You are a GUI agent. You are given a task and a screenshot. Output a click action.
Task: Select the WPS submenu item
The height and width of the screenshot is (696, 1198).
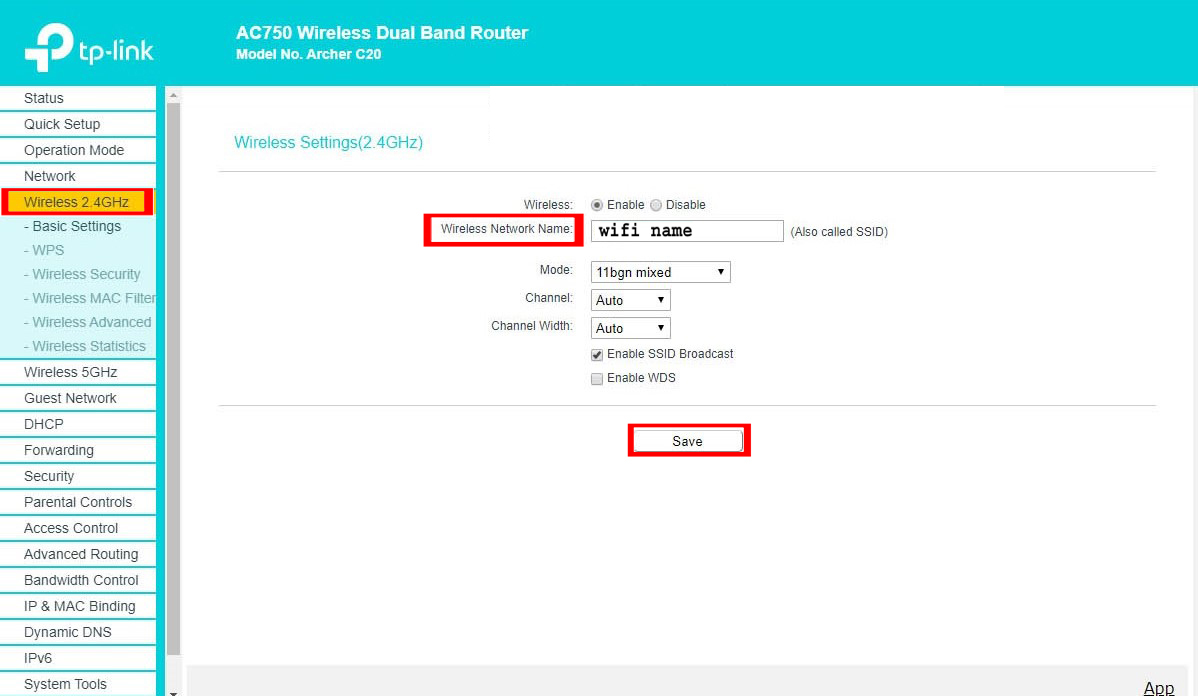(48, 250)
